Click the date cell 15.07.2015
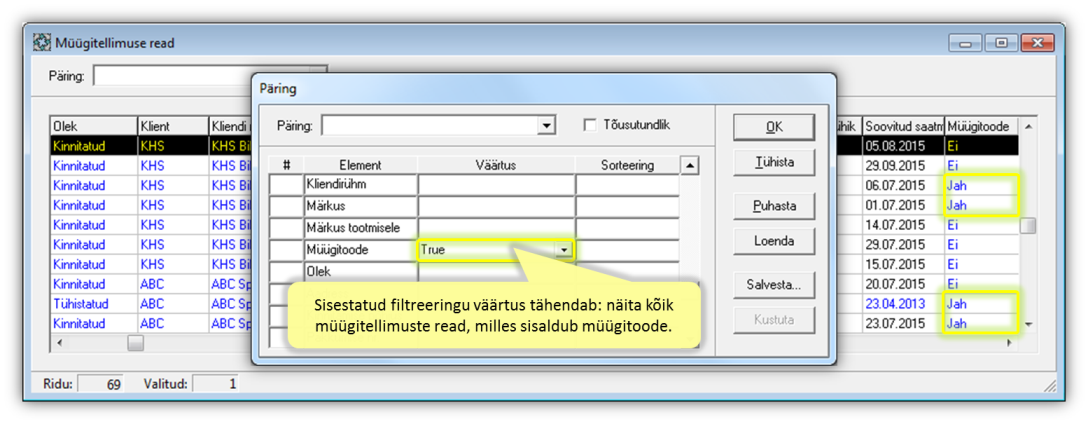 (x=903, y=264)
